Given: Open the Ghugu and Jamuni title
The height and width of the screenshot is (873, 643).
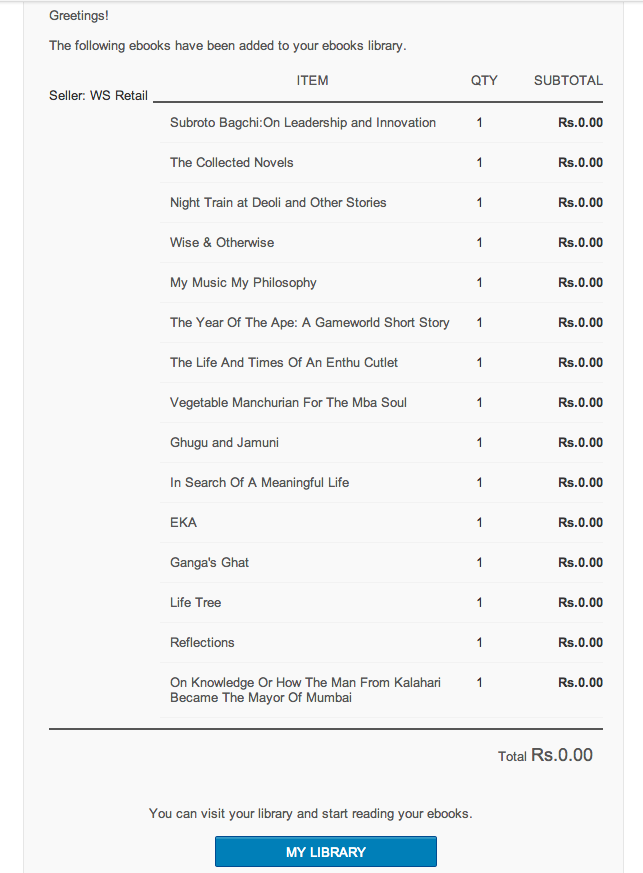Looking at the screenshot, I should (x=224, y=443).
